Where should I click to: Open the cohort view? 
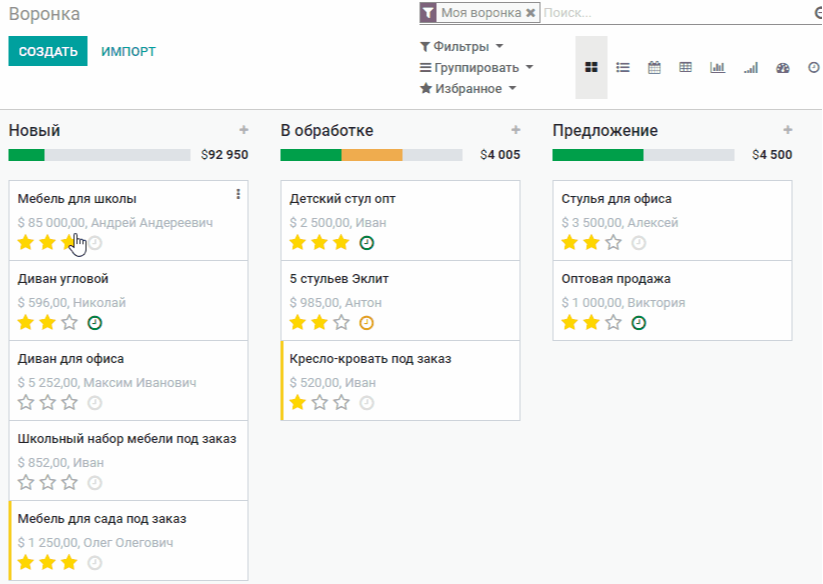[x=751, y=68]
